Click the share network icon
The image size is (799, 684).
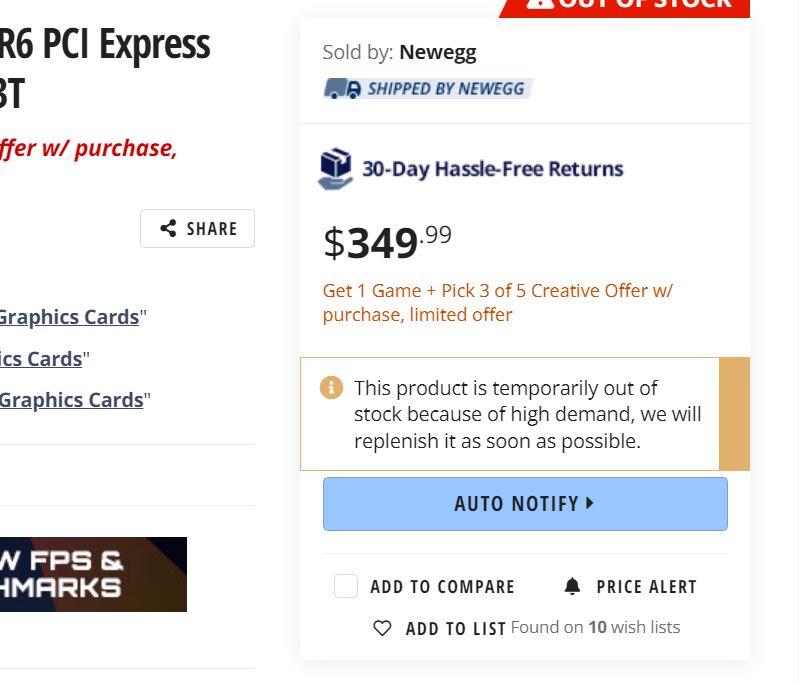pos(168,228)
